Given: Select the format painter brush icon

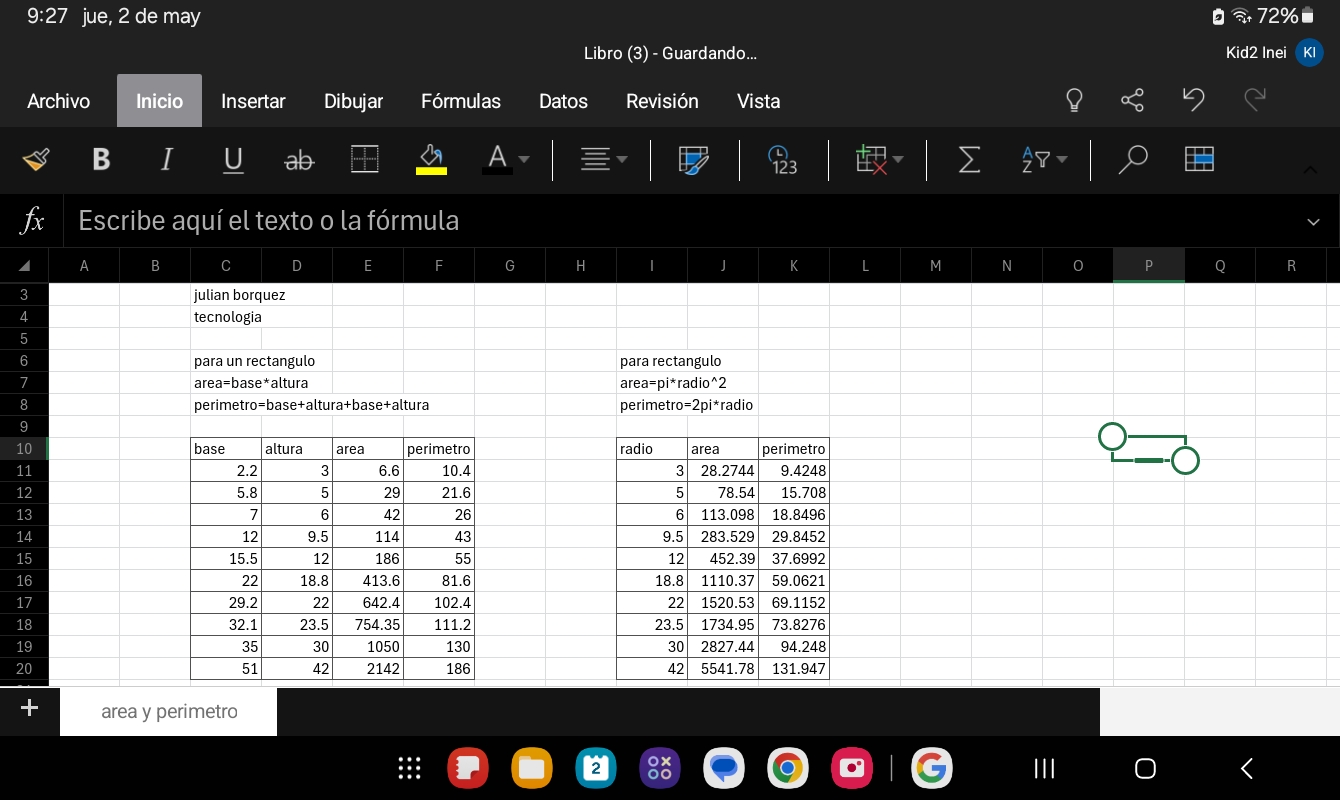Looking at the screenshot, I should pos(36,159).
